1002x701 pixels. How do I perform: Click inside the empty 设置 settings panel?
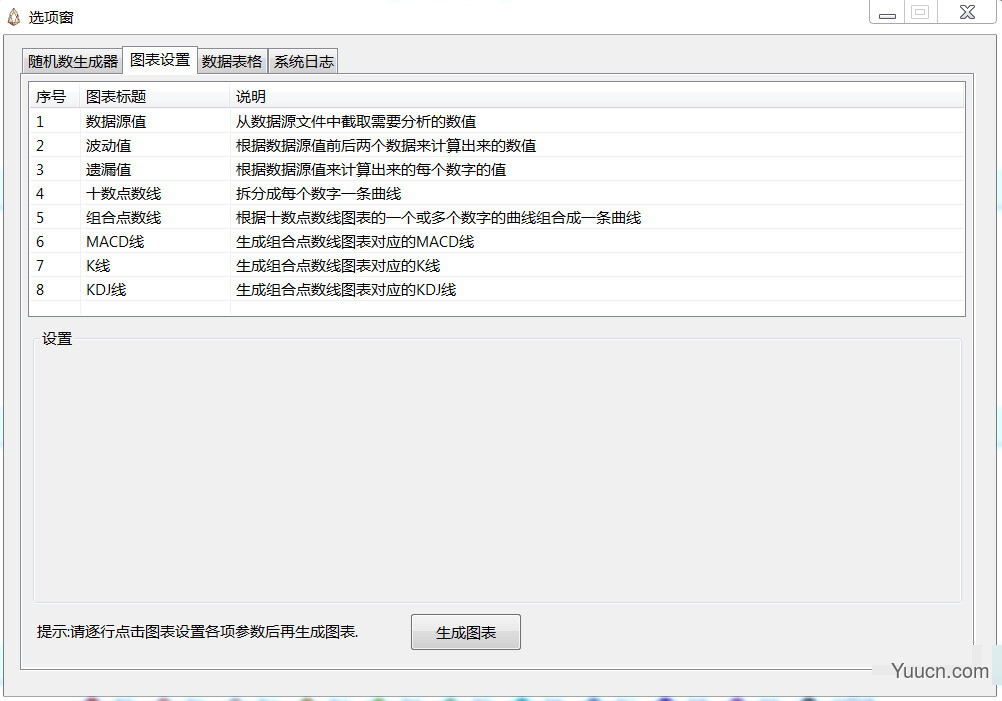[x=500, y=470]
